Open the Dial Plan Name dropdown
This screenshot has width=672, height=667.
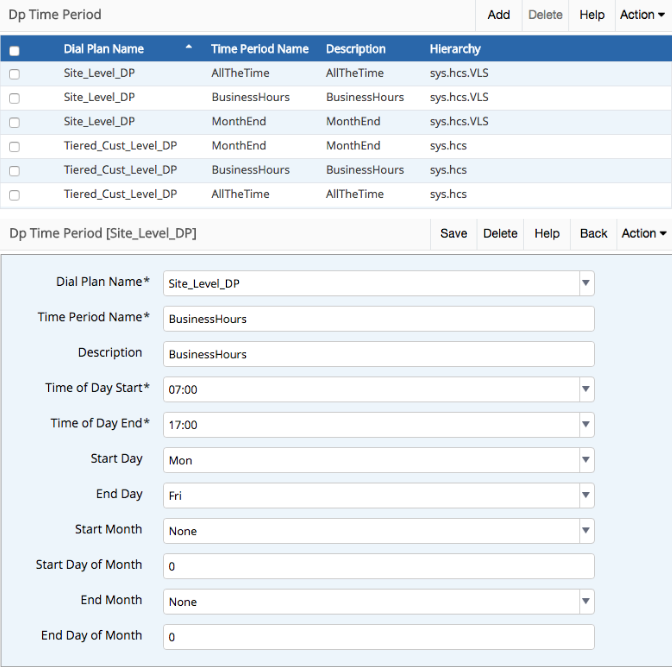[x=585, y=283]
